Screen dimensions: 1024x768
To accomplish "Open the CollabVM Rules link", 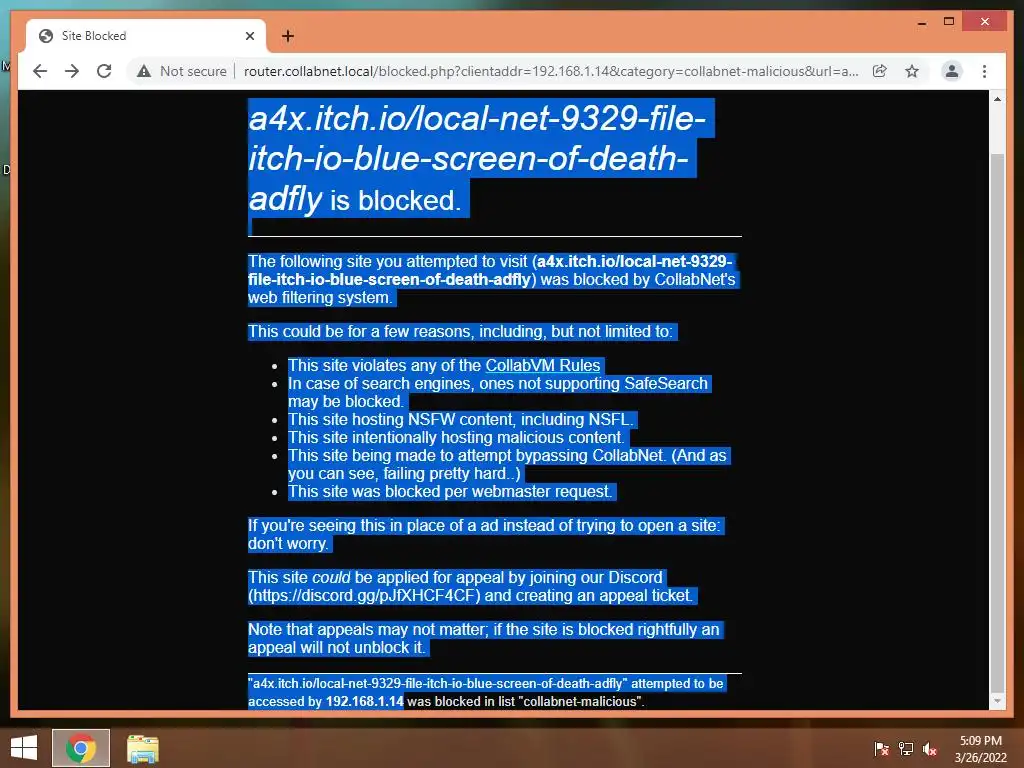I will pos(542,365).
